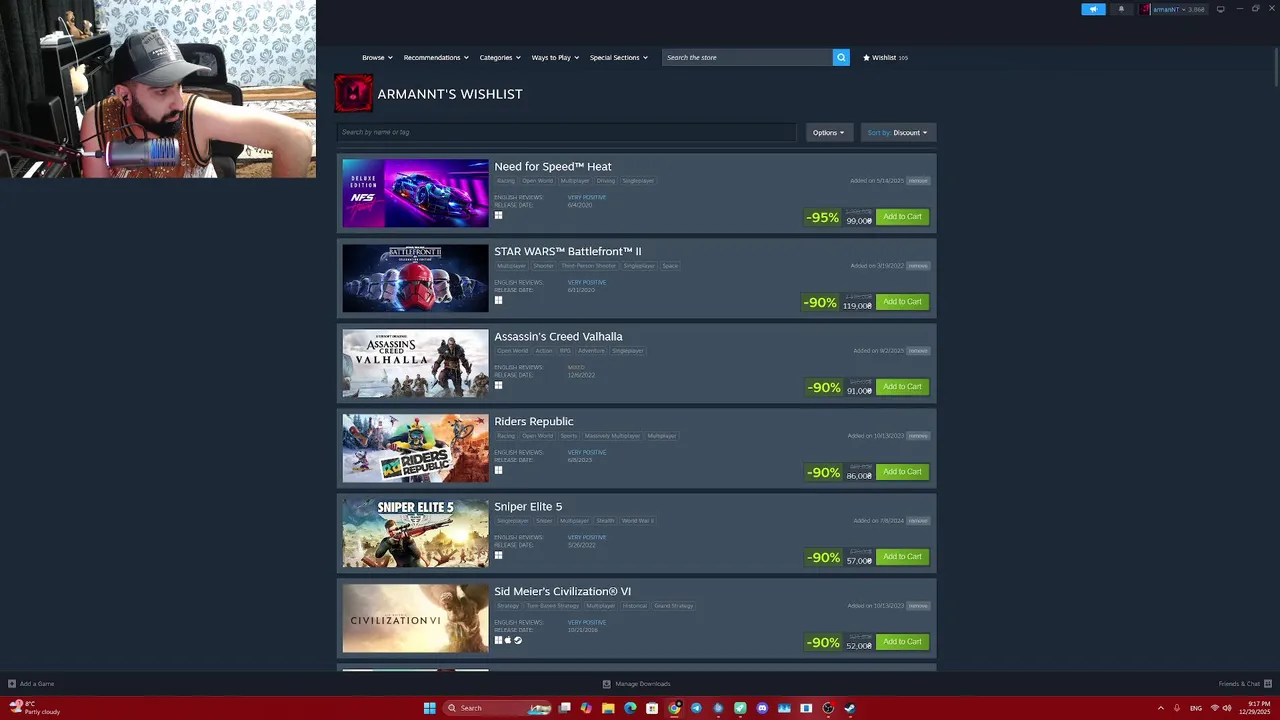Open Discord from taskbar
Image resolution: width=1280 pixels, height=720 pixels.
[762, 708]
